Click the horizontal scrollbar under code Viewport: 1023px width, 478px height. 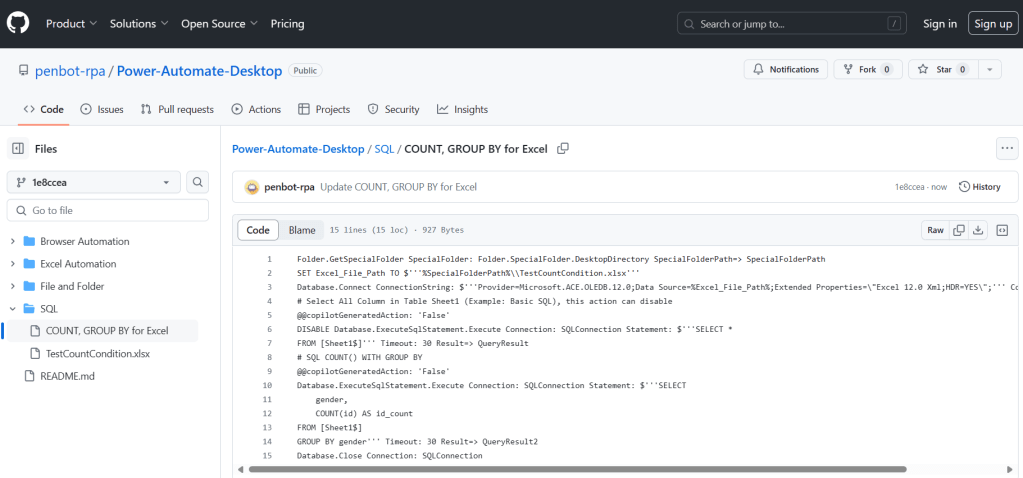pos(570,468)
